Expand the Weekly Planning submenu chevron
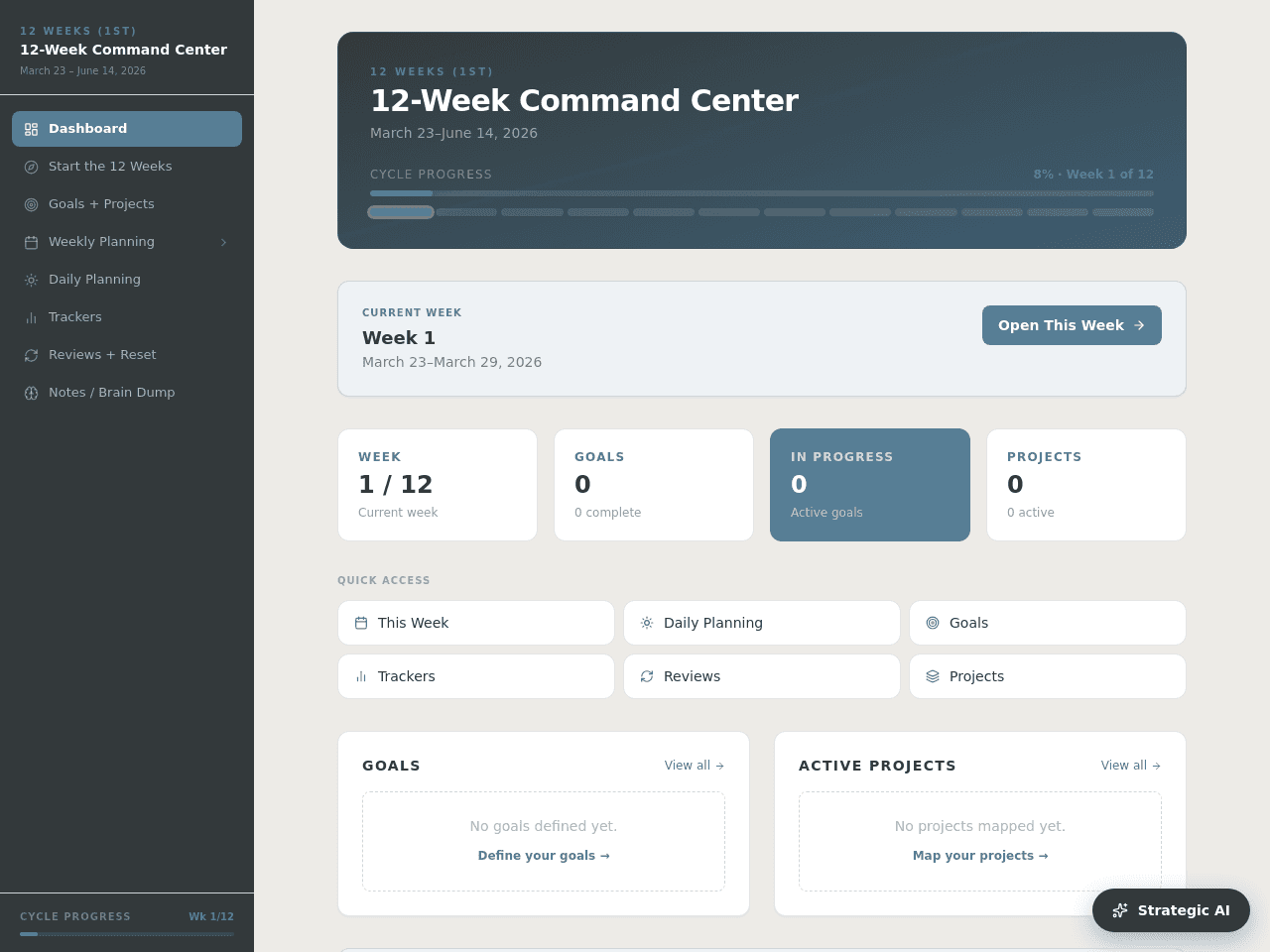Screen dimensions: 1270x952 click(x=223, y=242)
